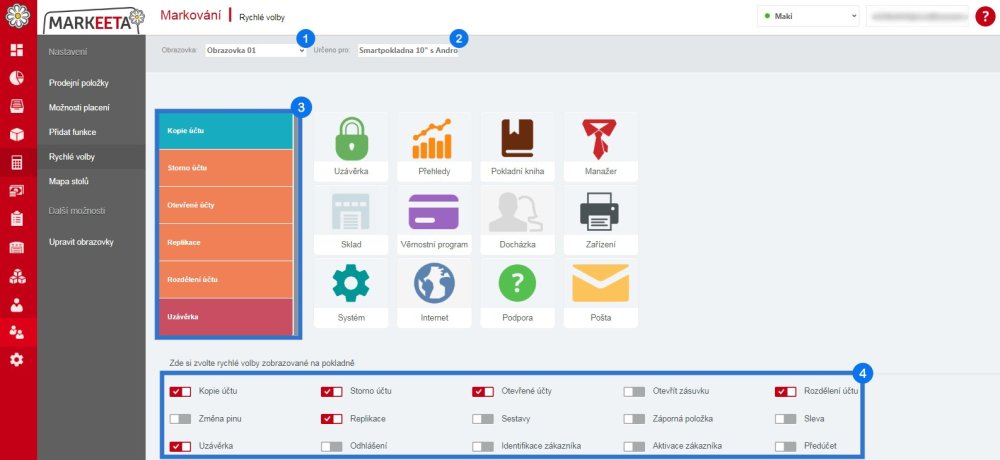Enable the Aktivace zákazníka toggle
1000x460 pixels.
[x=635, y=447]
